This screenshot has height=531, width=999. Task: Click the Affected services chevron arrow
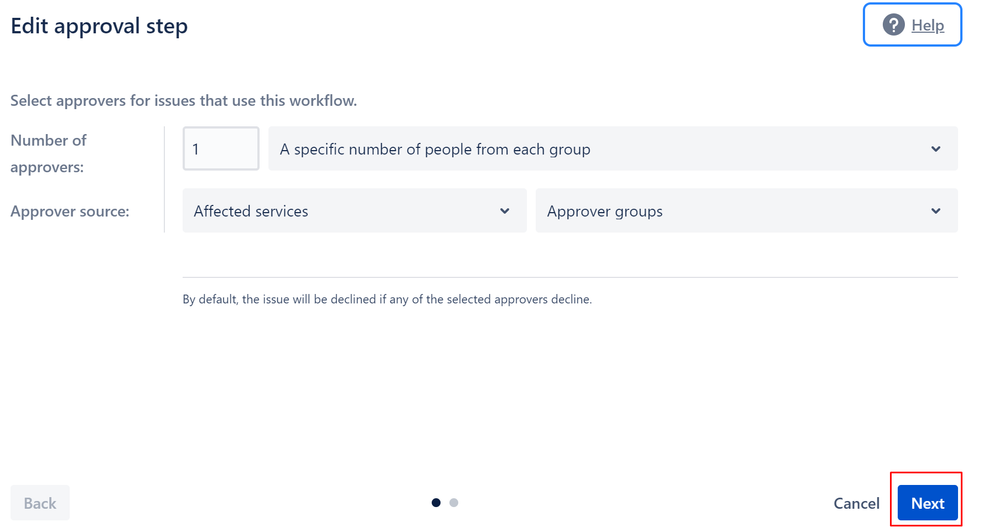pyautogui.click(x=505, y=211)
